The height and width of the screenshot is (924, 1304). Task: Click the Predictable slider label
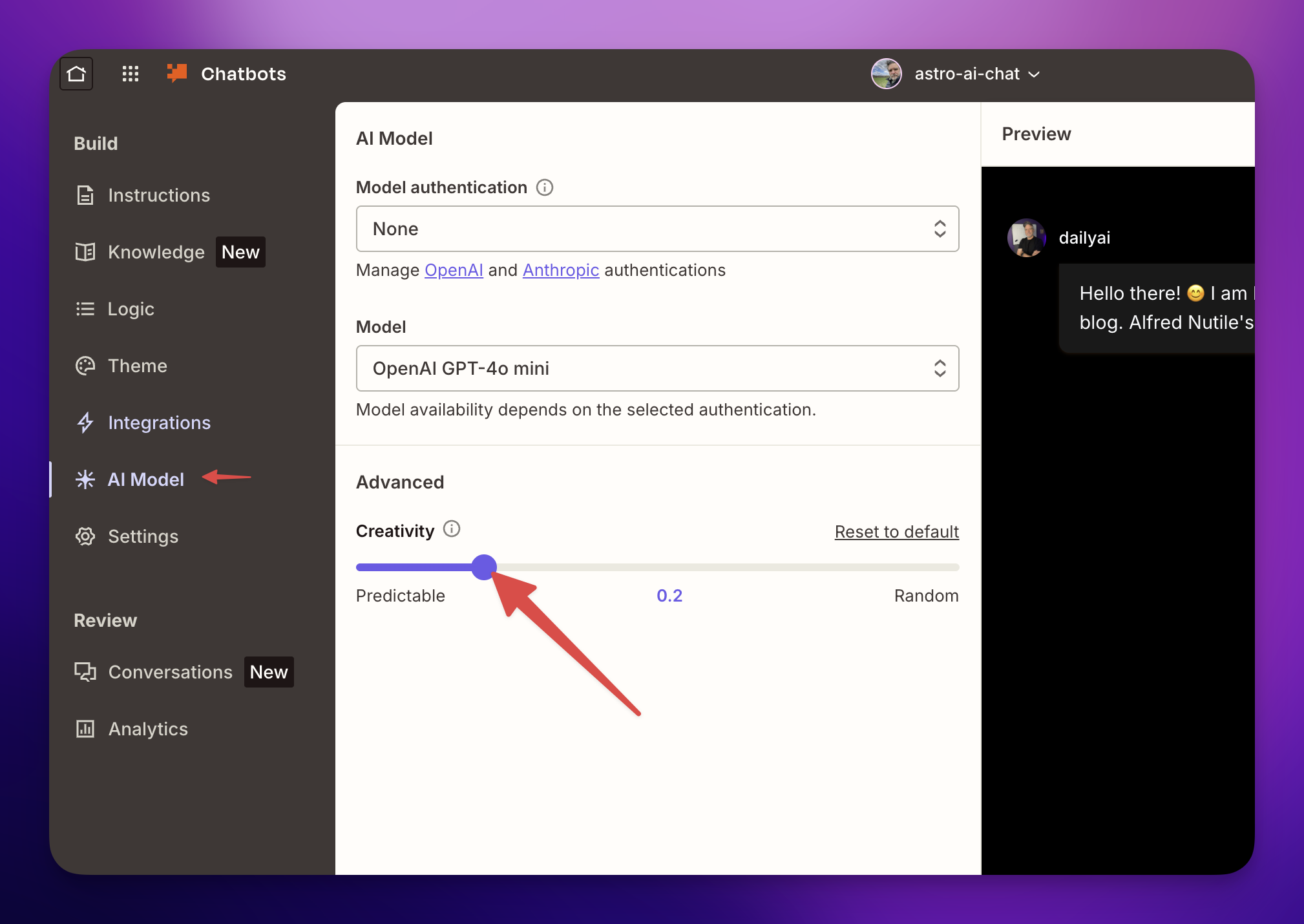(x=401, y=596)
